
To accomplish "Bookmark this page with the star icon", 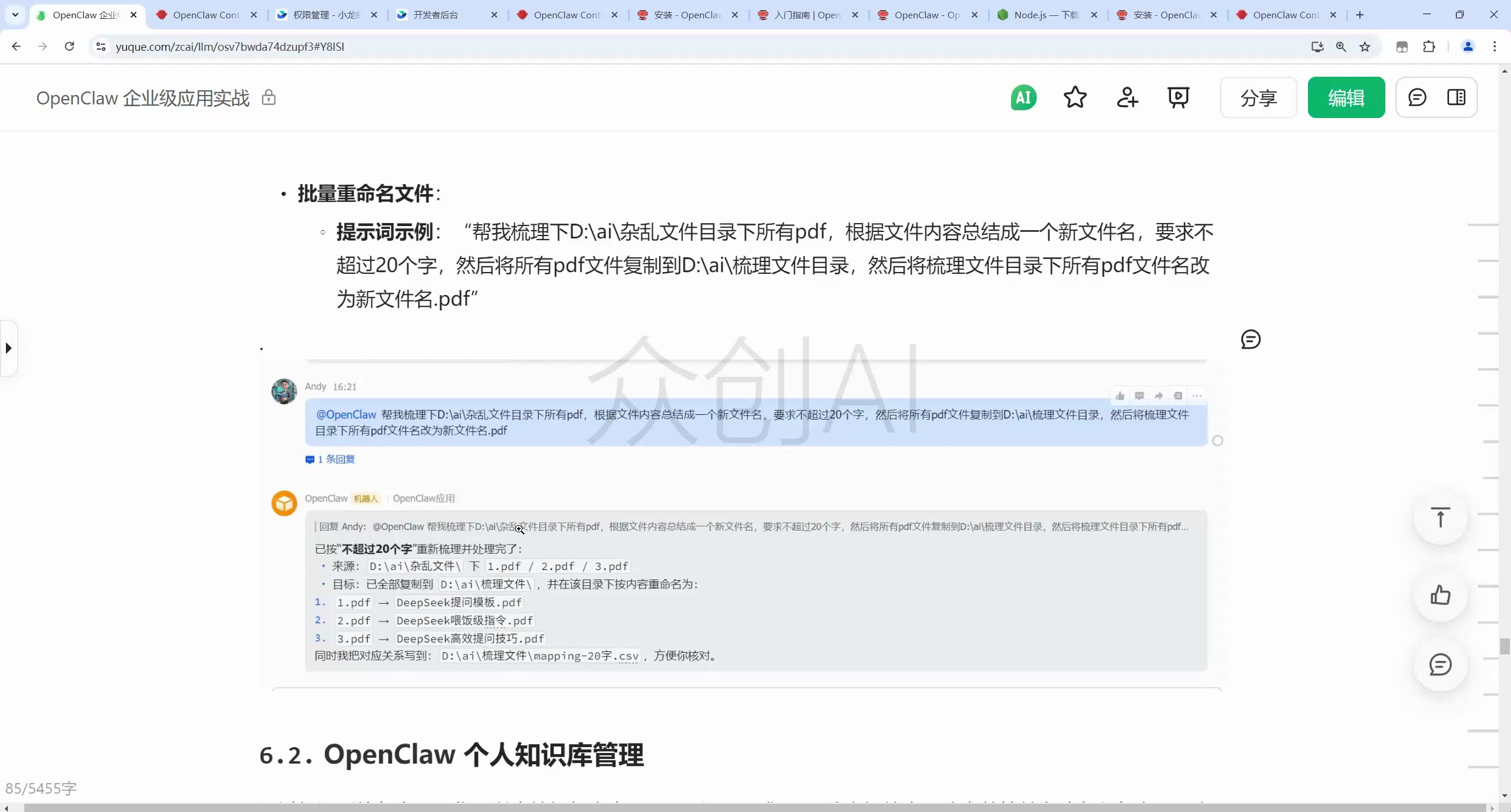I will pos(1365,47).
